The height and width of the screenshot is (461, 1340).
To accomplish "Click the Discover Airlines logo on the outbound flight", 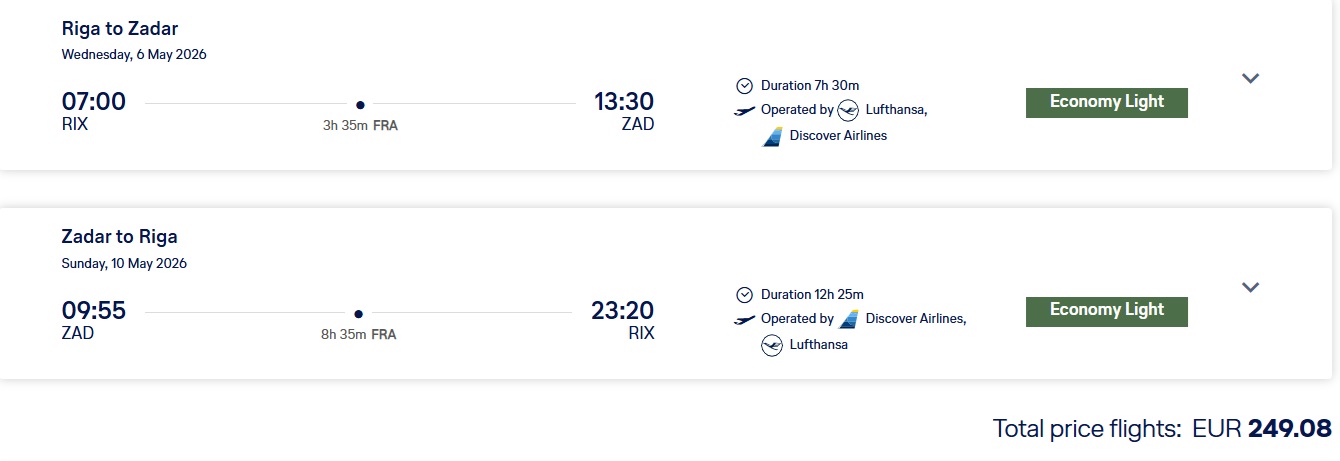I will 772,136.
